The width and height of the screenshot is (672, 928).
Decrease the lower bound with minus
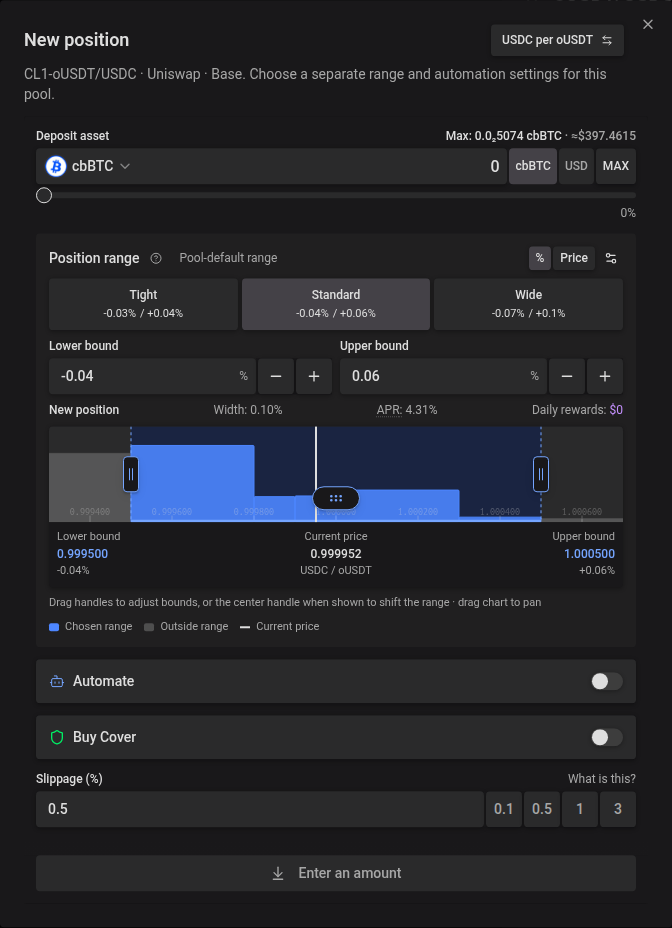(276, 376)
